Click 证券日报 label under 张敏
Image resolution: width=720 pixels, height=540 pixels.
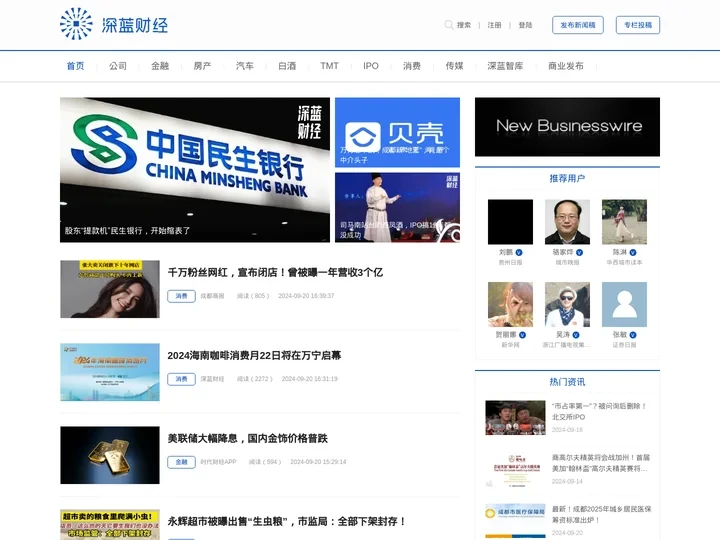click(x=624, y=345)
